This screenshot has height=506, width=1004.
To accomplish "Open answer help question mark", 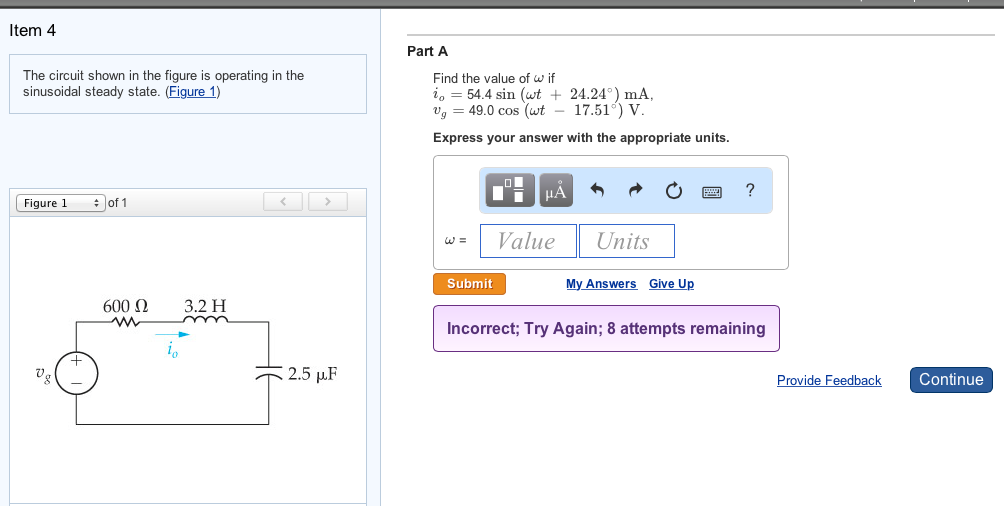I will click(750, 190).
